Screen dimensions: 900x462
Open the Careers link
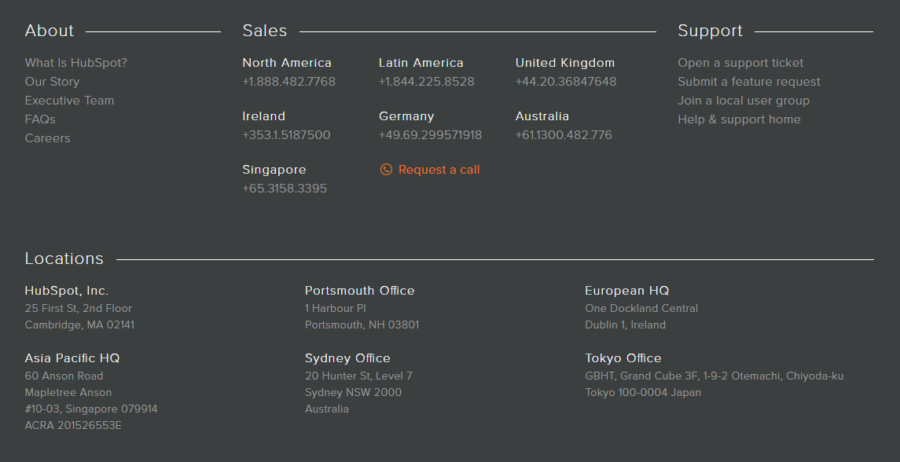point(47,139)
